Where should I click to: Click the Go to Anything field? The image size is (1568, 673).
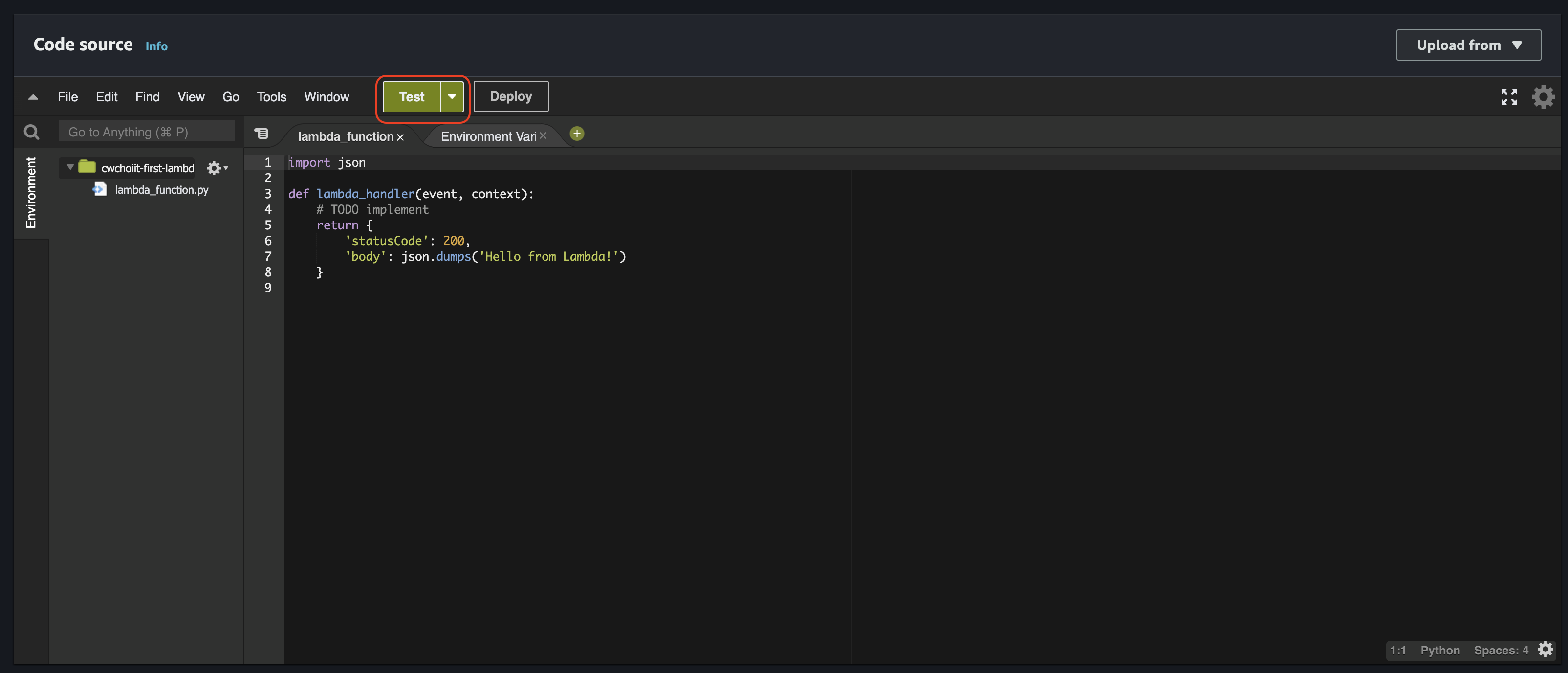(146, 132)
